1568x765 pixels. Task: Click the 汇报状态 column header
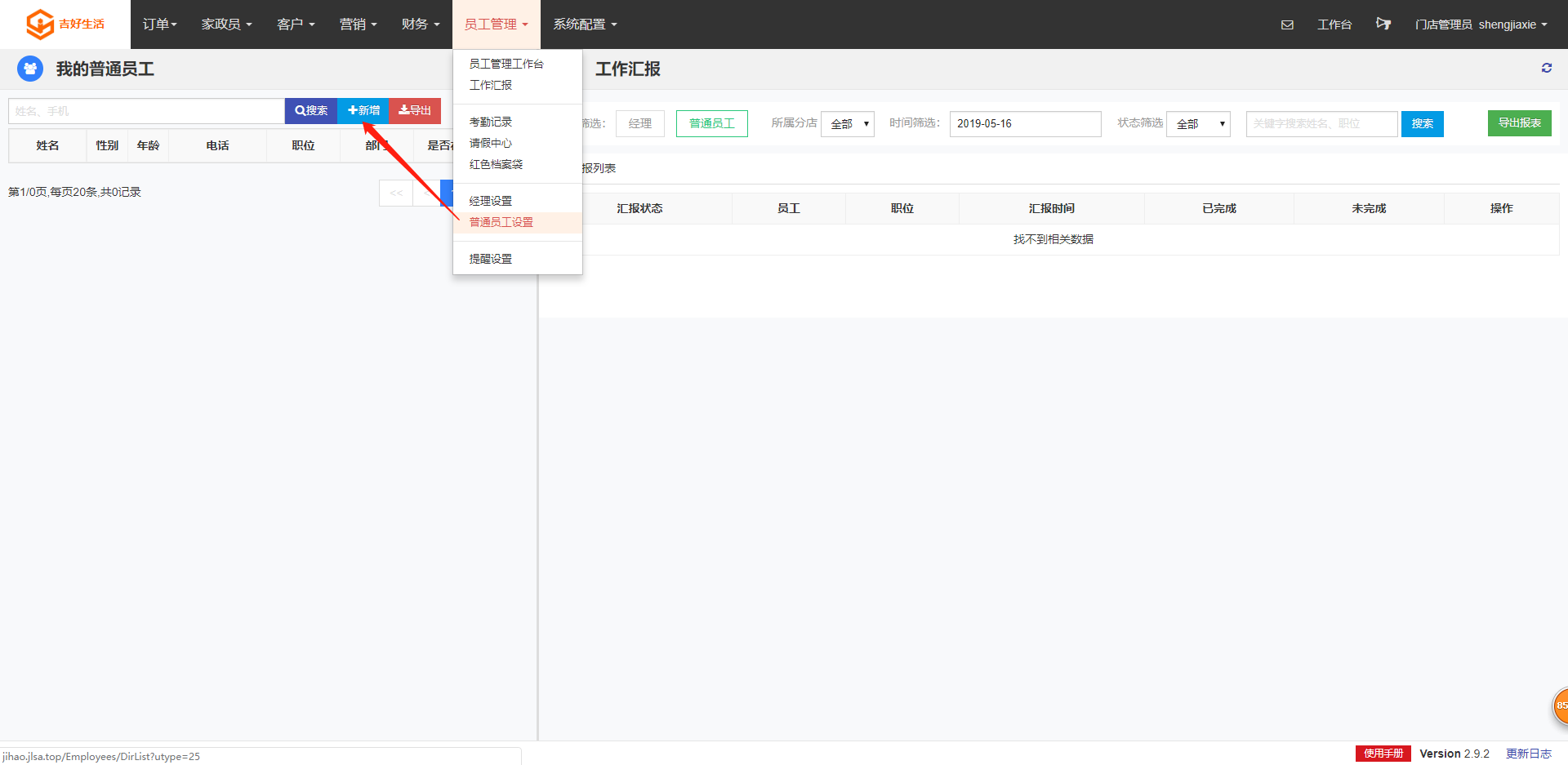639,208
